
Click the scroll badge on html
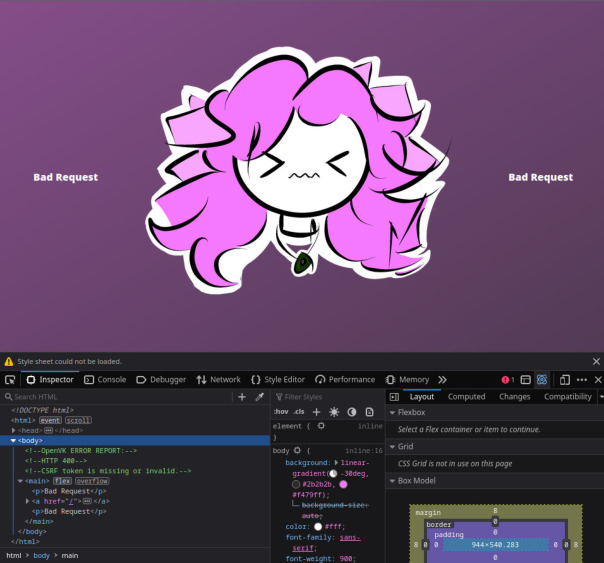coord(79,420)
